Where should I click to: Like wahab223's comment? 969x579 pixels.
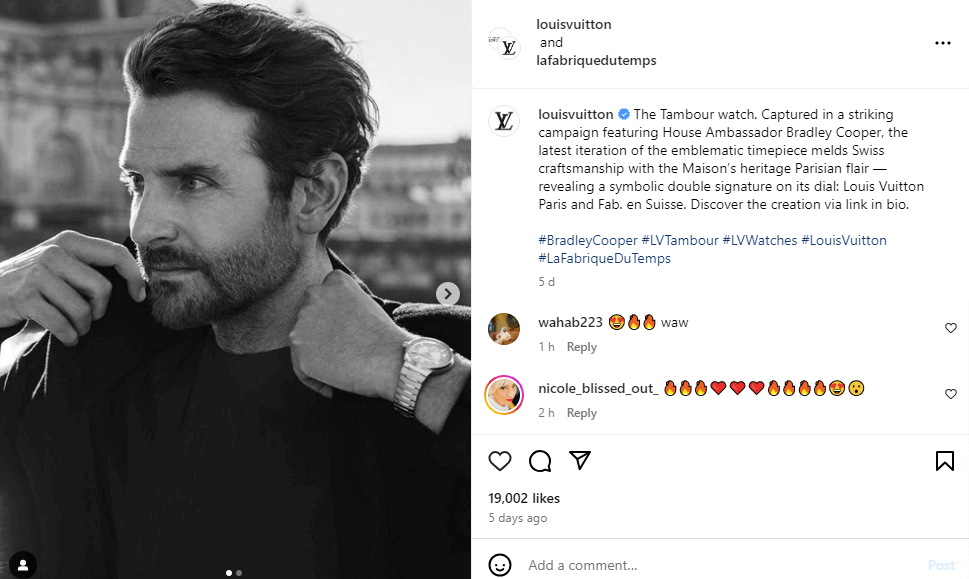click(x=951, y=328)
